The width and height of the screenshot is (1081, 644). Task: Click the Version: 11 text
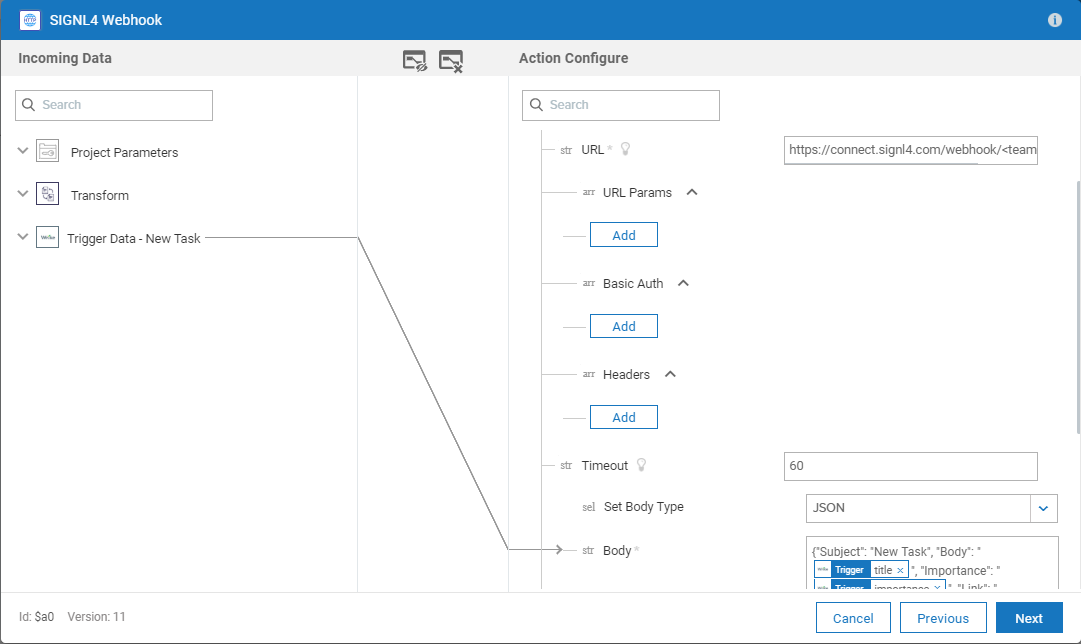click(97, 616)
